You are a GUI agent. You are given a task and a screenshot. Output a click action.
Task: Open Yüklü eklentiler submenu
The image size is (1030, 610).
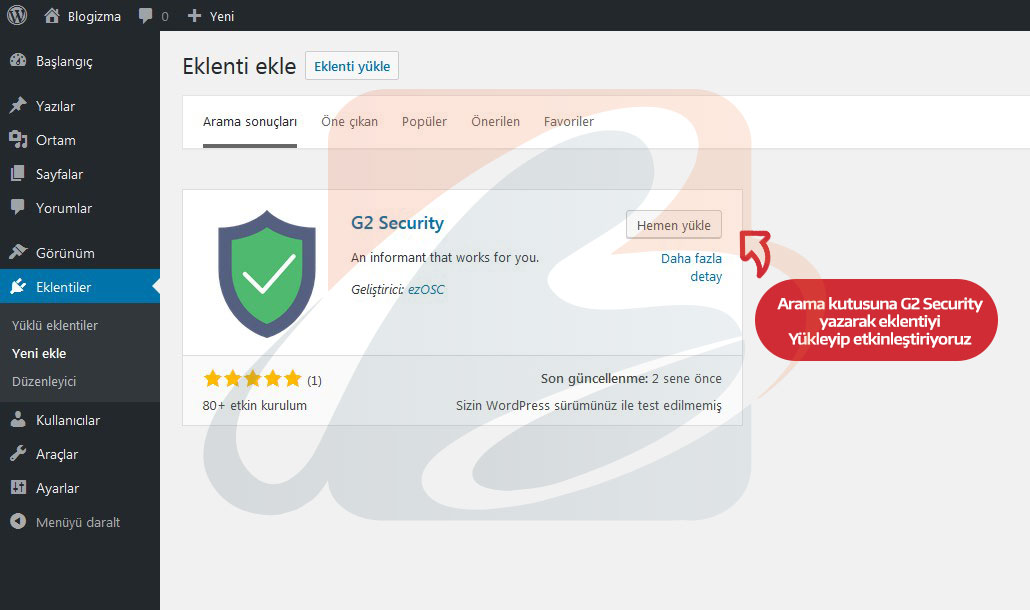pos(55,325)
